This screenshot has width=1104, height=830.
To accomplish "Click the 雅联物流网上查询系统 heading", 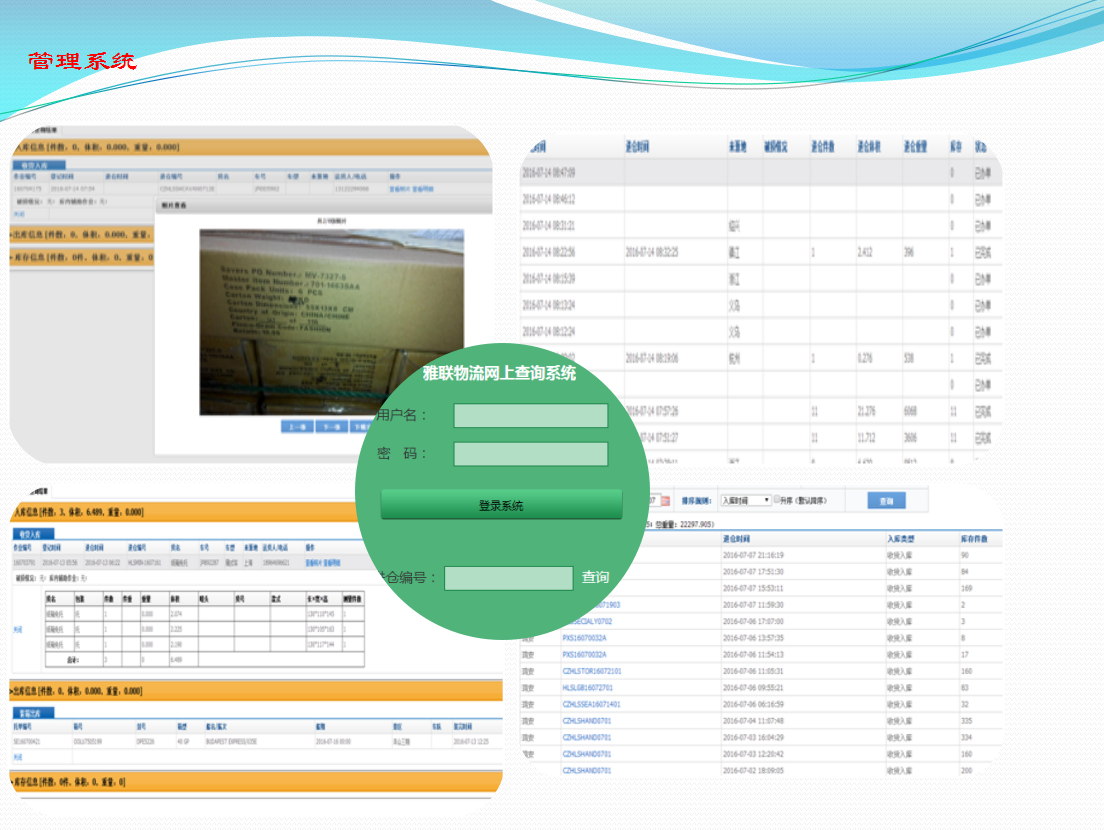I will 499,373.
